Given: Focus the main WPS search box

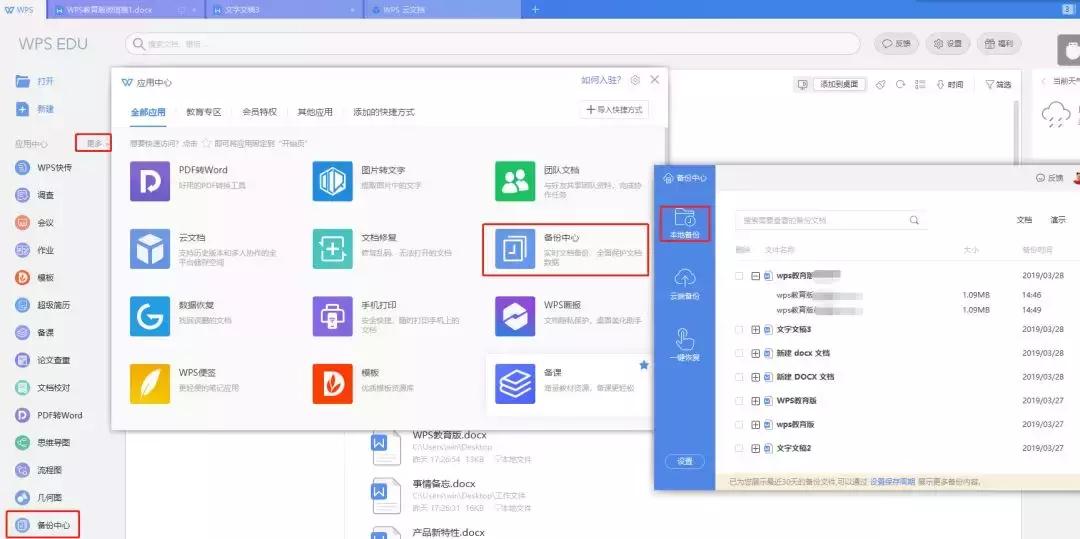Looking at the screenshot, I should point(492,44).
